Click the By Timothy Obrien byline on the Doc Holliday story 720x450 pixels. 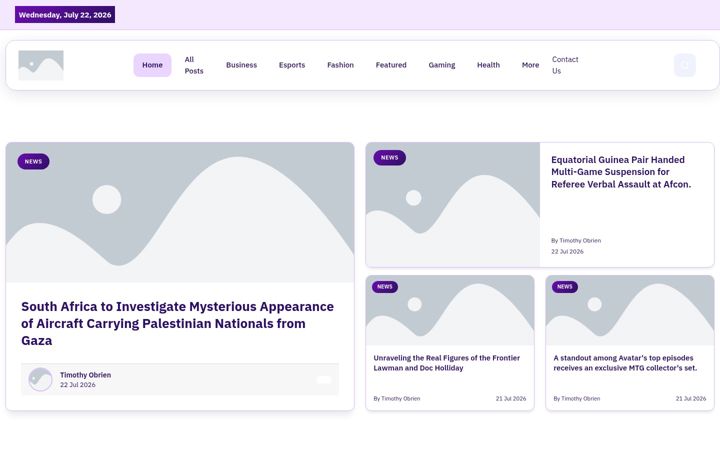(x=397, y=399)
